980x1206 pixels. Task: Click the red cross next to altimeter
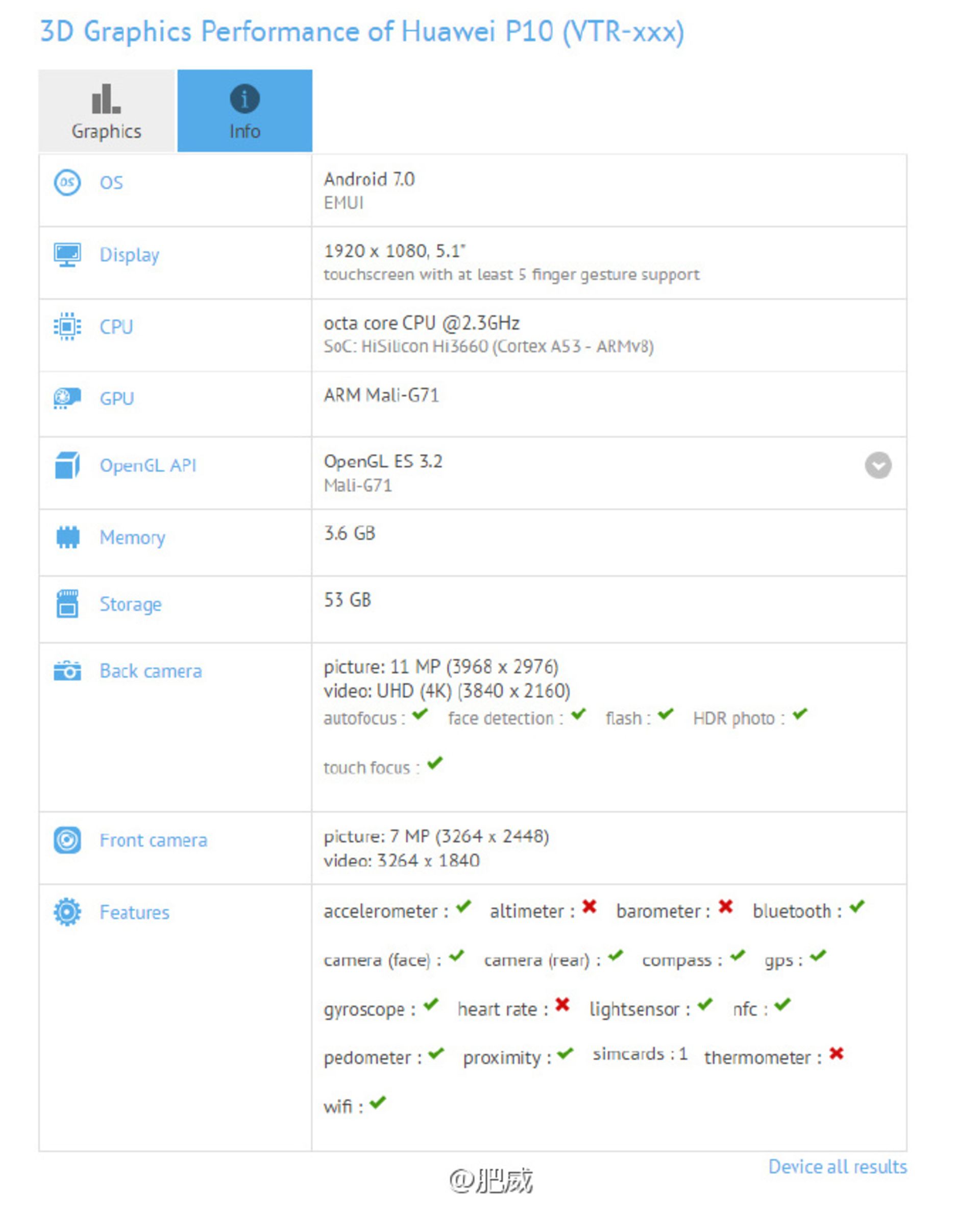[x=590, y=907]
